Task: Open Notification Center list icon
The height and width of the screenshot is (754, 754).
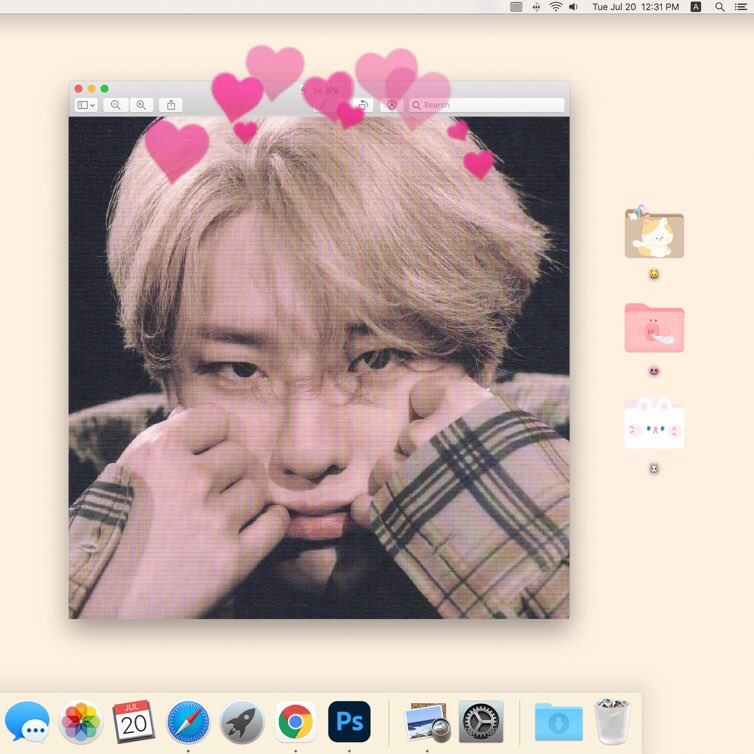Action: (x=741, y=7)
